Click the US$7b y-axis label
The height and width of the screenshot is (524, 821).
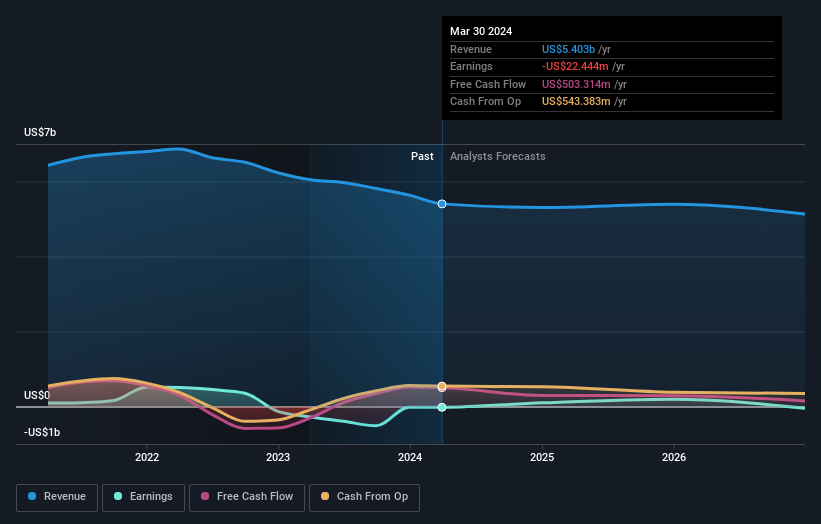40,132
